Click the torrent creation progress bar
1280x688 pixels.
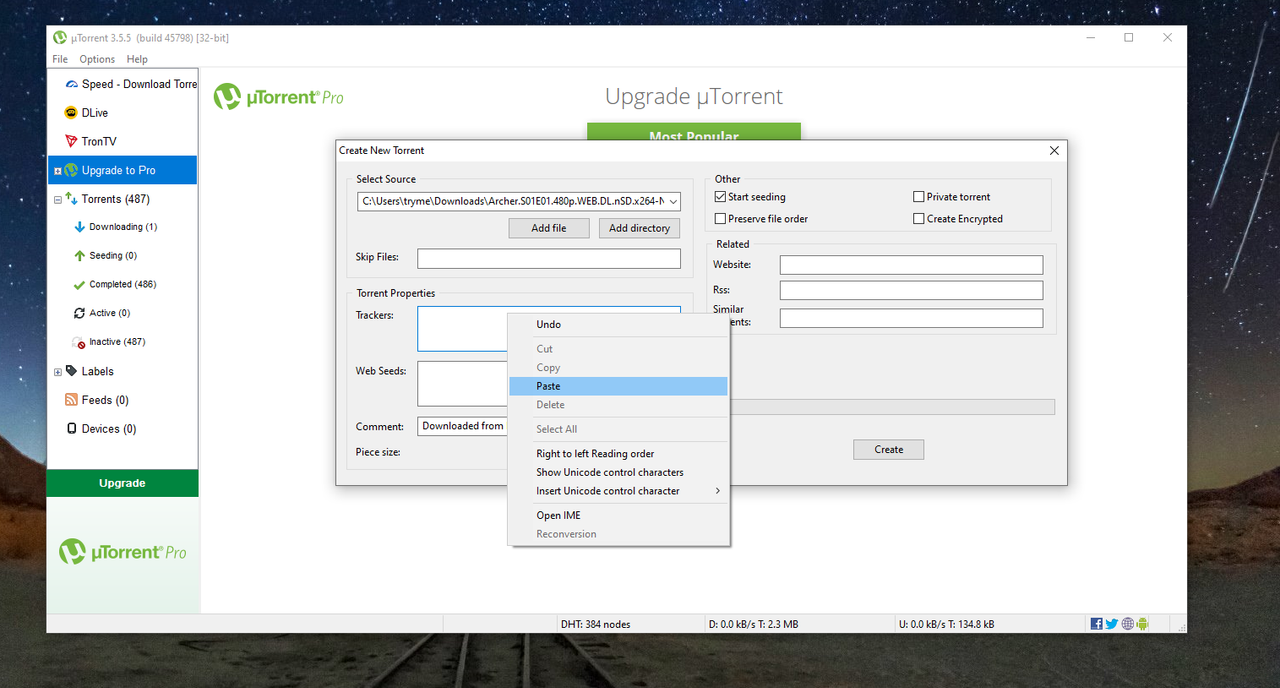(892, 407)
